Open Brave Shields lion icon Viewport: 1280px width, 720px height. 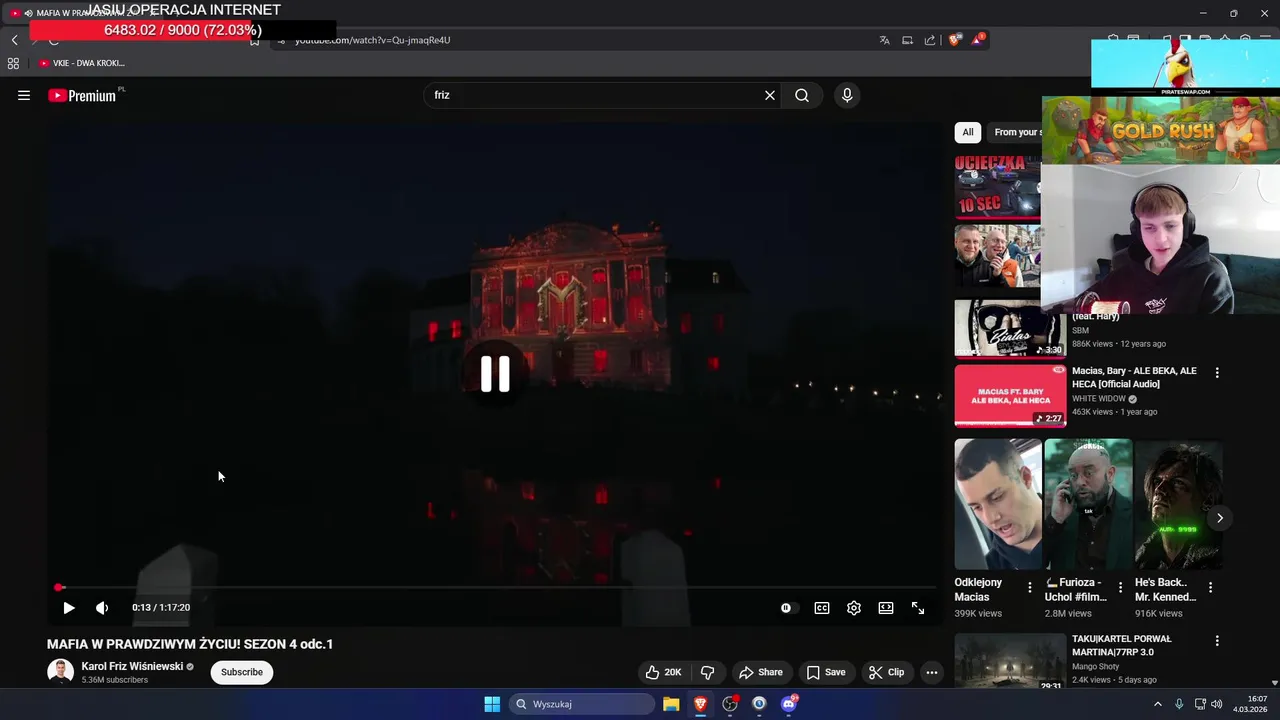pos(955,40)
